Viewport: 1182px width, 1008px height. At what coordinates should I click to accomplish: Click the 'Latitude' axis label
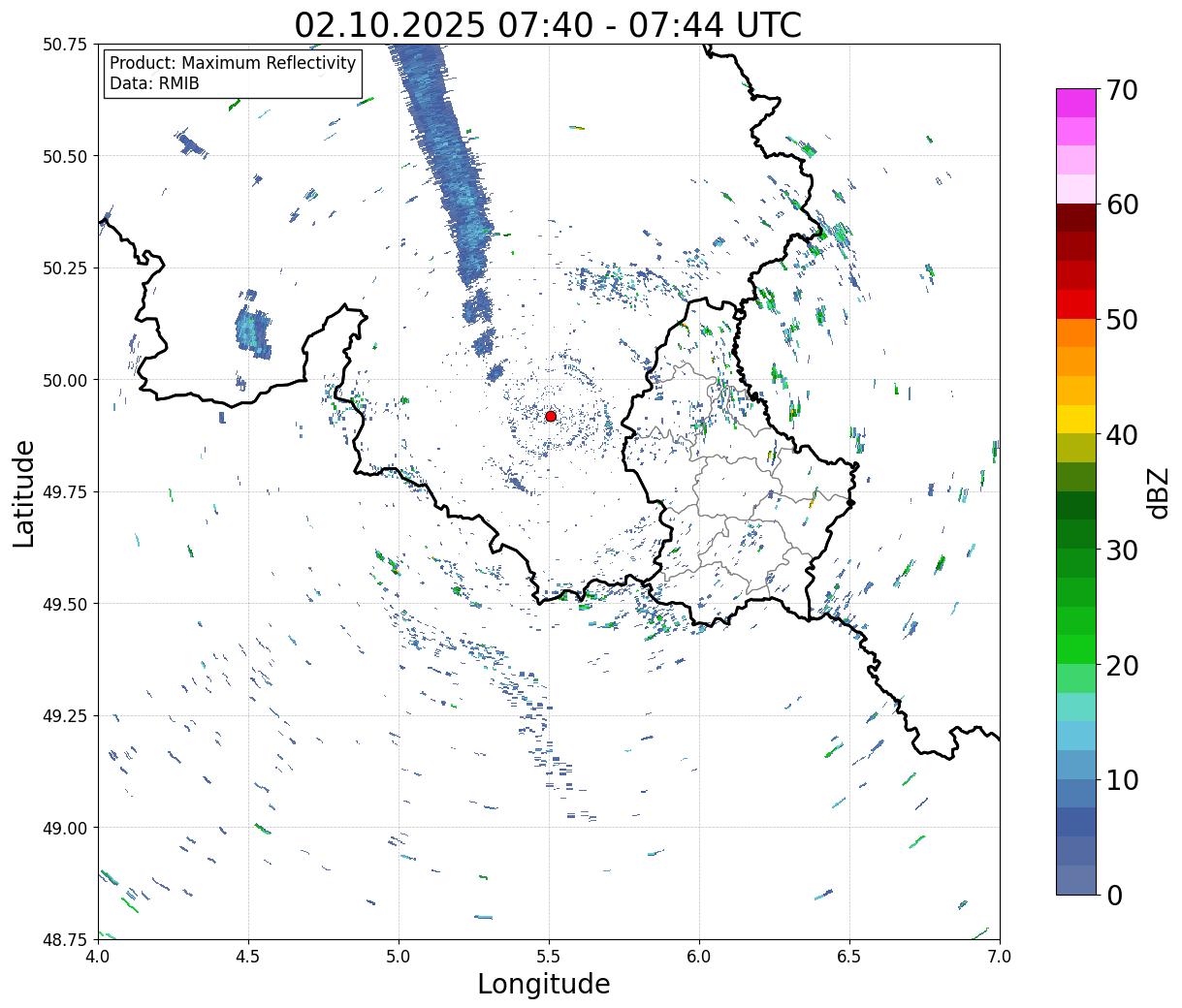coord(24,493)
